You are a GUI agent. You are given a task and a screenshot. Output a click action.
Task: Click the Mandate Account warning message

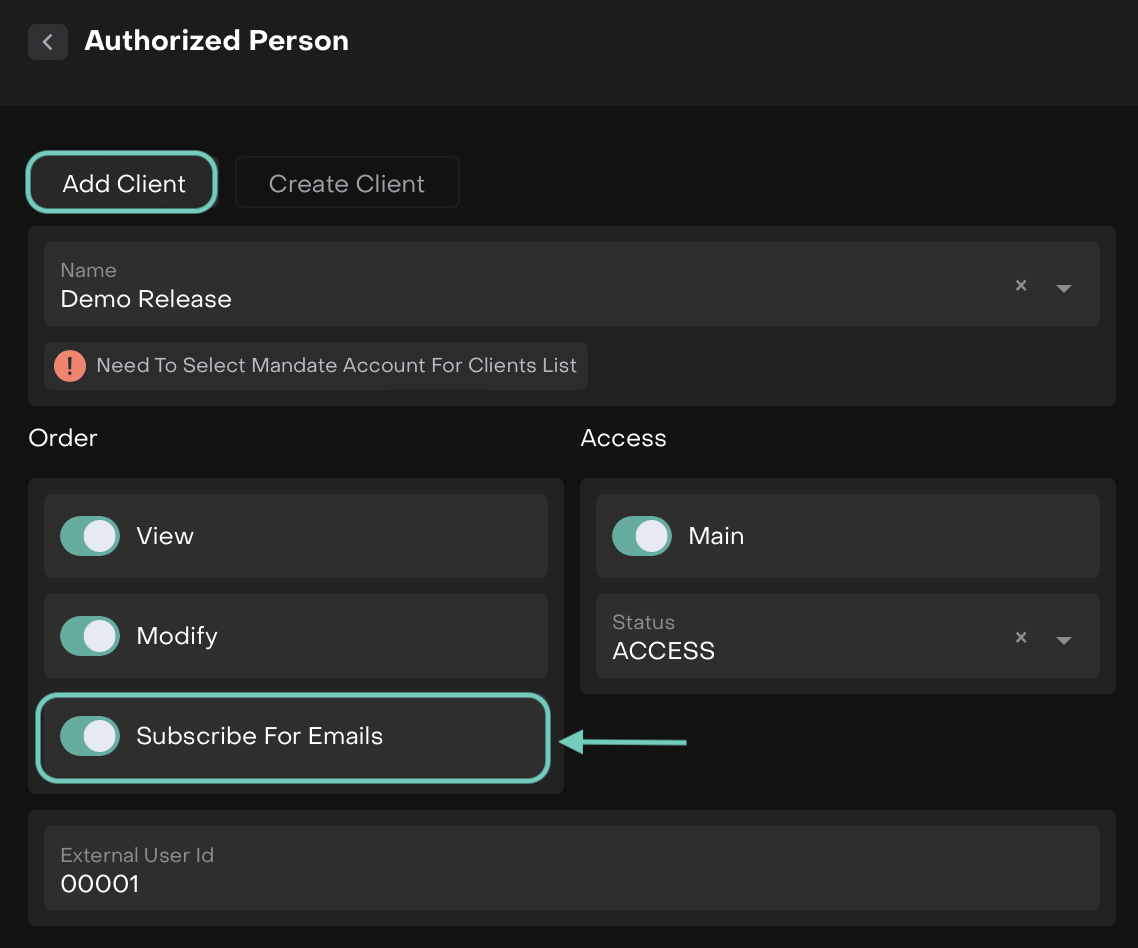(336, 366)
